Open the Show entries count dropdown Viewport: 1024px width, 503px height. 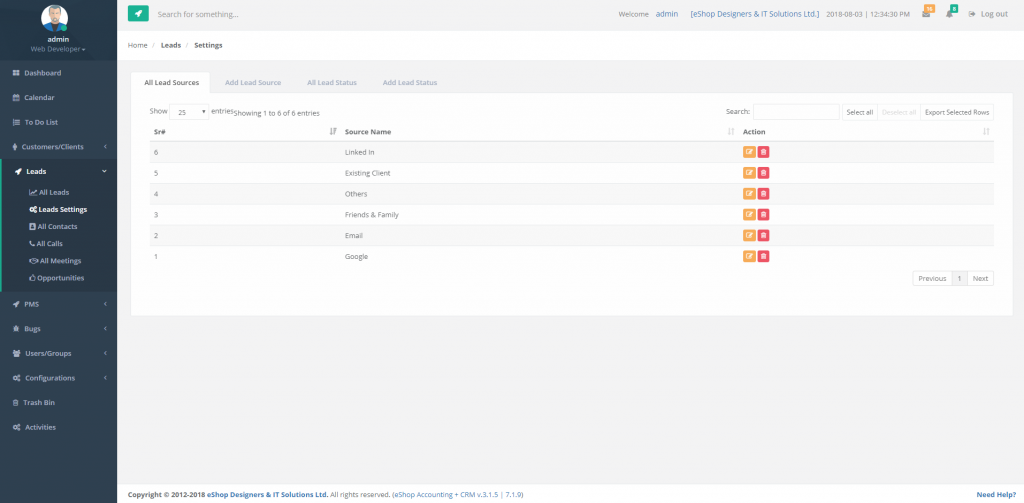(x=189, y=113)
